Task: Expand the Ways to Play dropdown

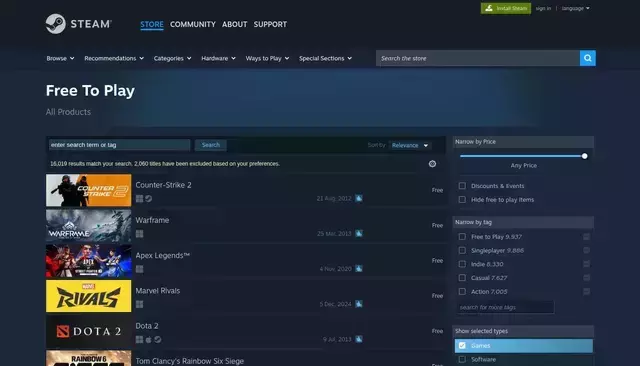Action: click(x=267, y=58)
